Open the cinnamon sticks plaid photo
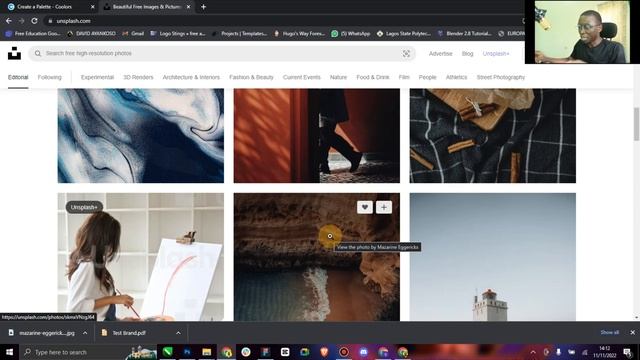The height and width of the screenshot is (360, 640). click(x=493, y=136)
